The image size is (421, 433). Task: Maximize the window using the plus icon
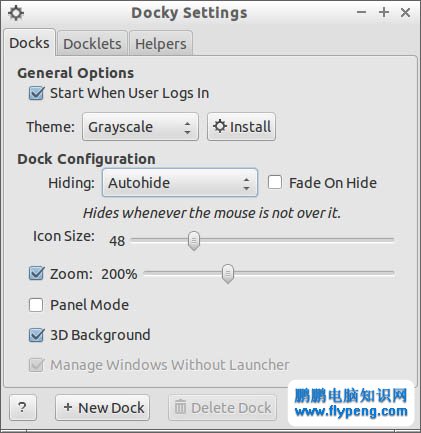[x=384, y=12]
